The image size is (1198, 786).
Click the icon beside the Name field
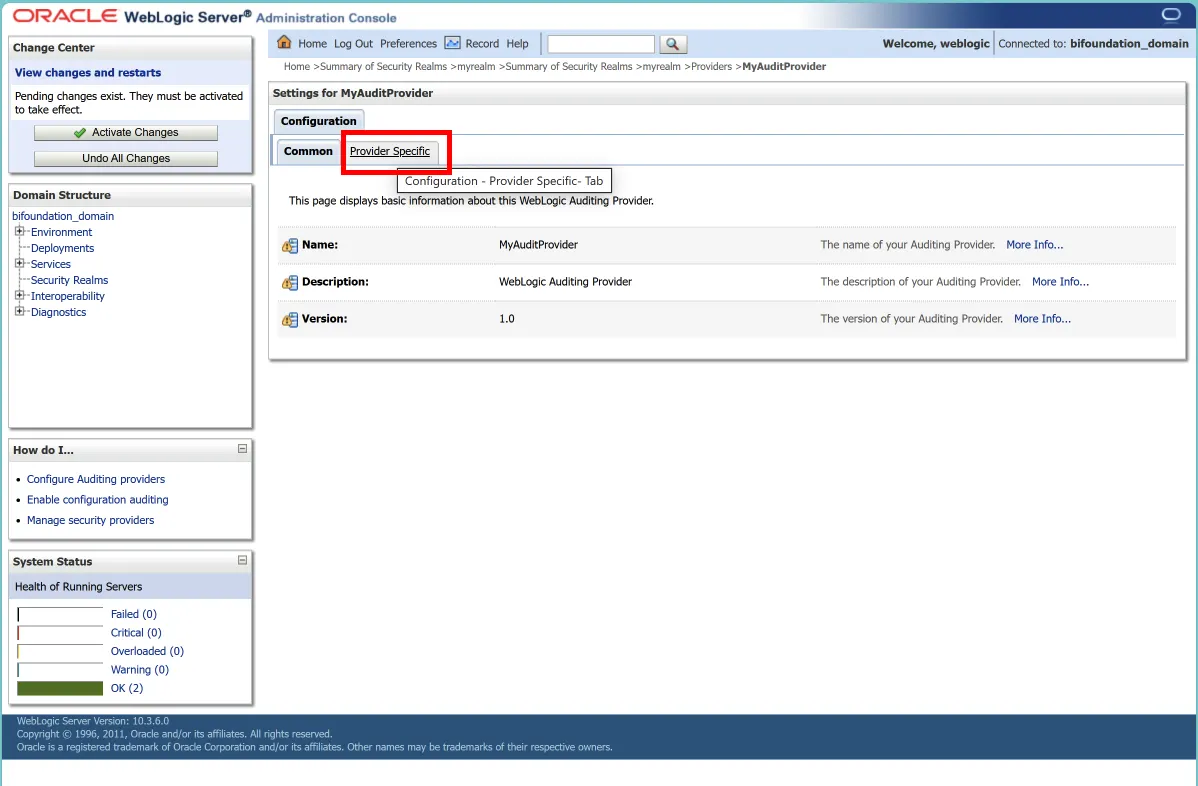coord(290,245)
